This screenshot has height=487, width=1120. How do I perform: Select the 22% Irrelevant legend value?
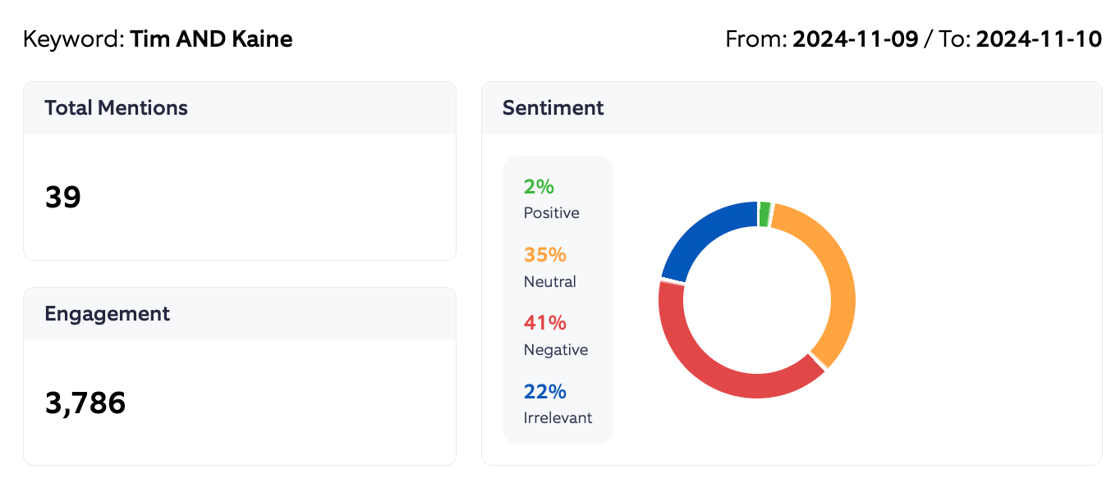click(x=545, y=391)
